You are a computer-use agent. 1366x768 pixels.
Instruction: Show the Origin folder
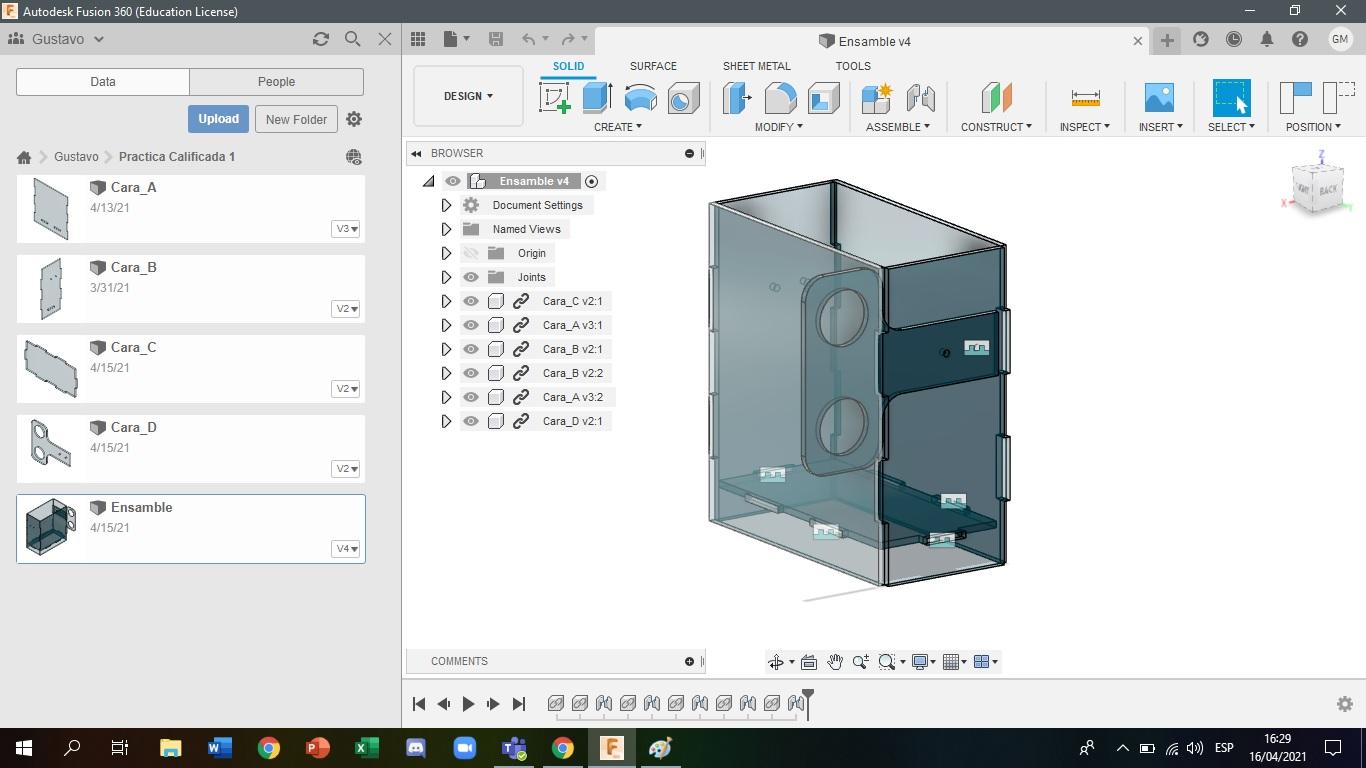471,253
